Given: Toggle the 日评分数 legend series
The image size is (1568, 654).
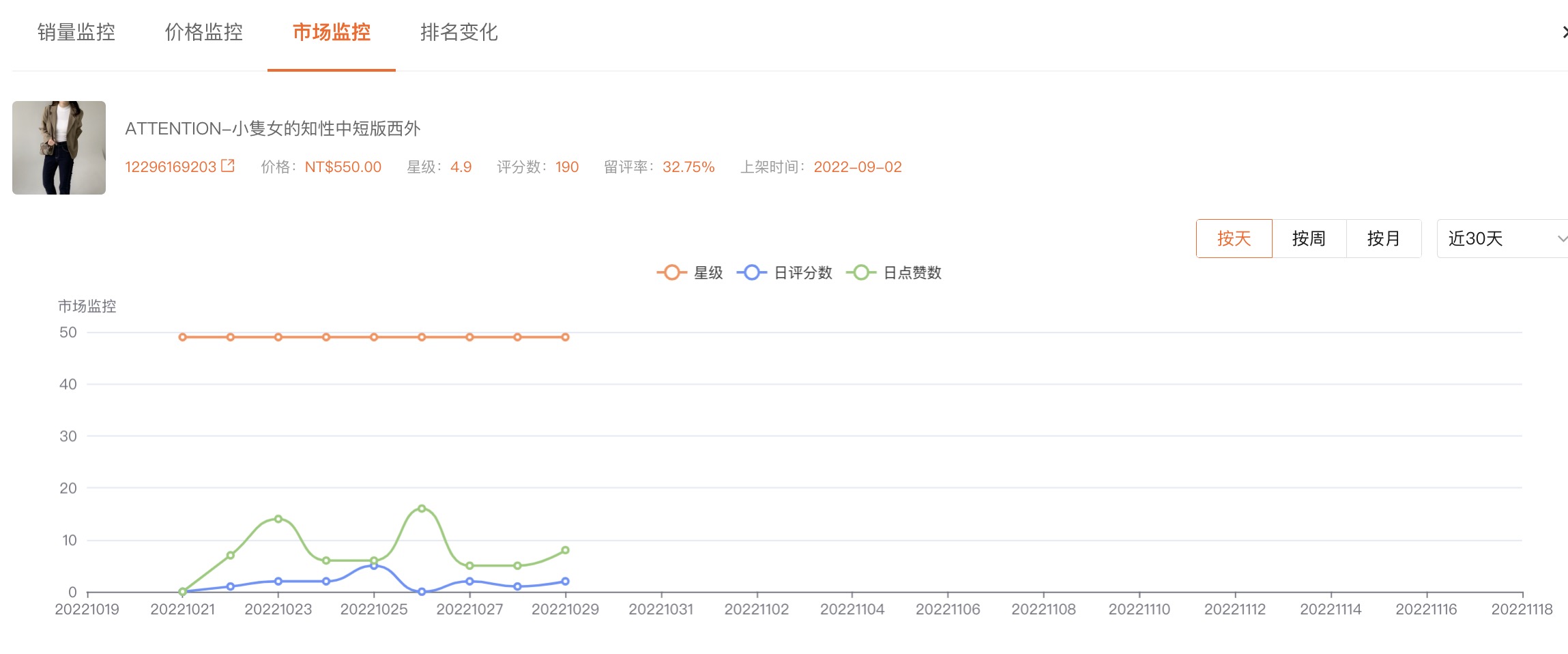Looking at the screenshot, I should [x=785, y=272].
